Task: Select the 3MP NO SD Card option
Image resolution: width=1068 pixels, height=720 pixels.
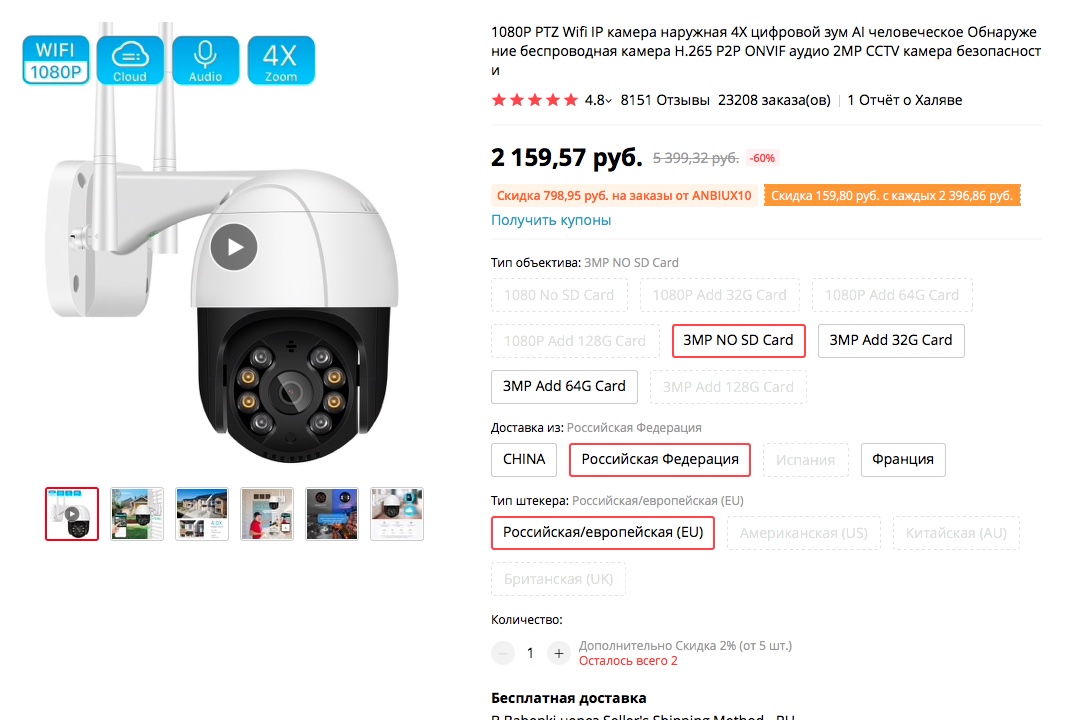Action: (738, 340)
